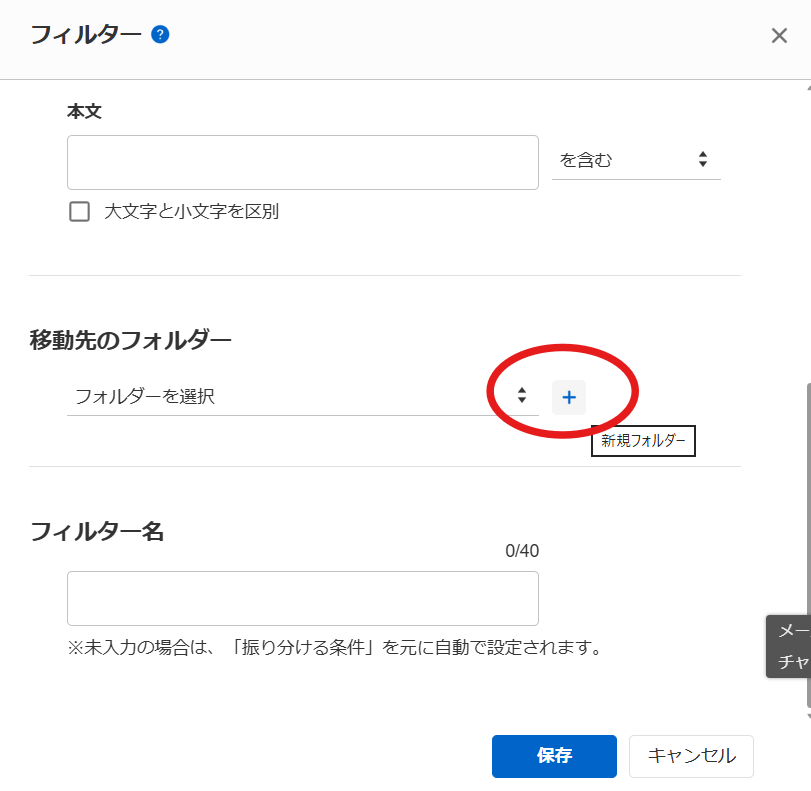Focus the フィルター名 input box

click(302, 599)
